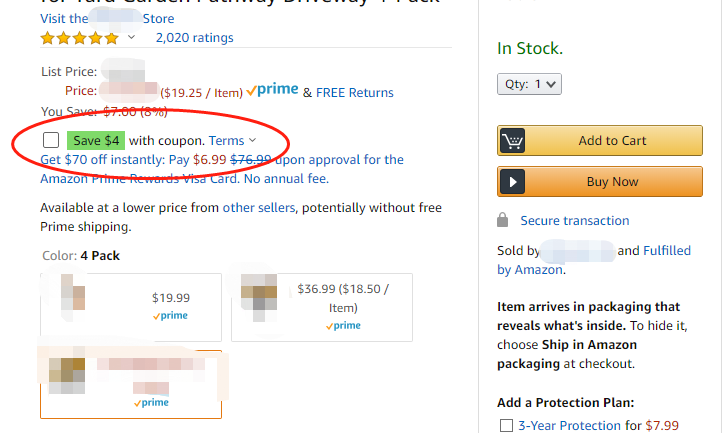Screen dimensions: 724x433
Task: Select the $19.99 color option
Action: tap(130, 306)
